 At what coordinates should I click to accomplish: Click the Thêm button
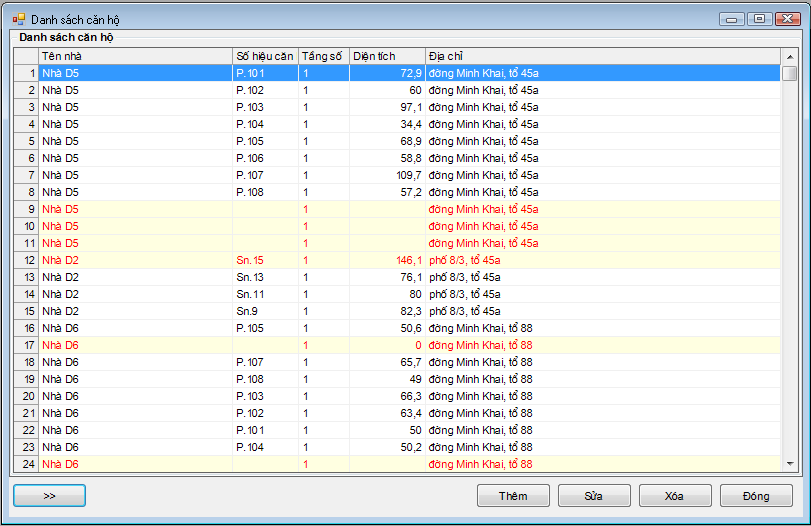point(512,496)
